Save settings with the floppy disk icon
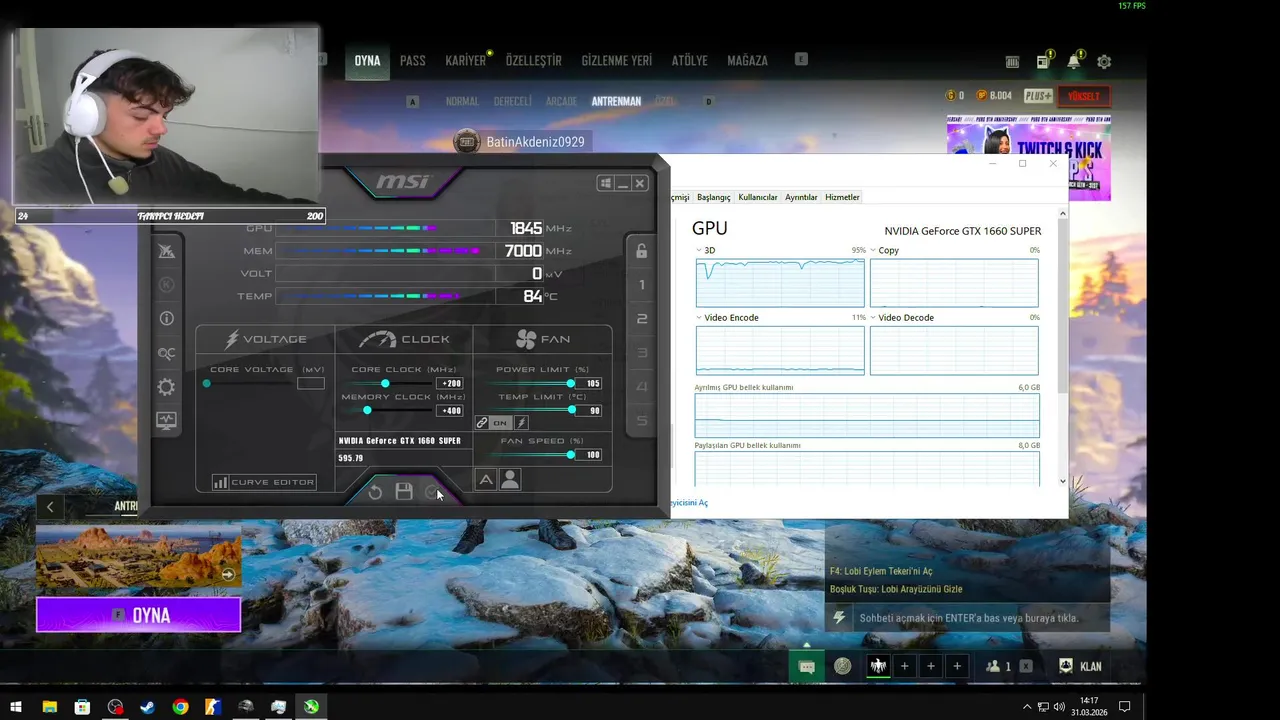This screenshot has height=720, width=1280. [x=404, y=491]
